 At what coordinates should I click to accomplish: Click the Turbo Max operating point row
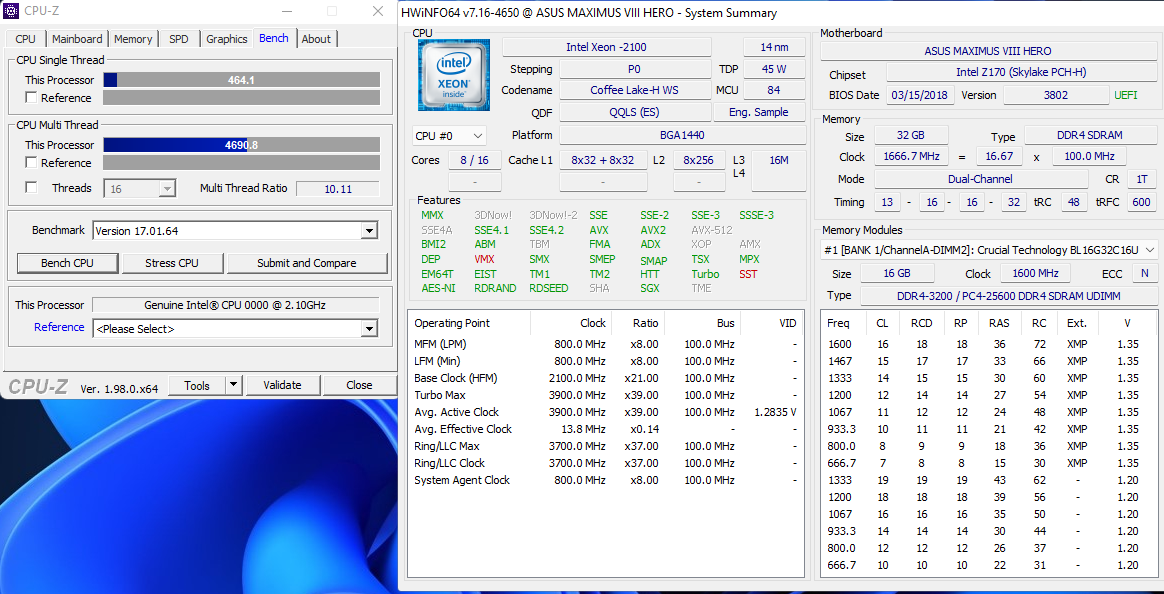tap(605, 395)
